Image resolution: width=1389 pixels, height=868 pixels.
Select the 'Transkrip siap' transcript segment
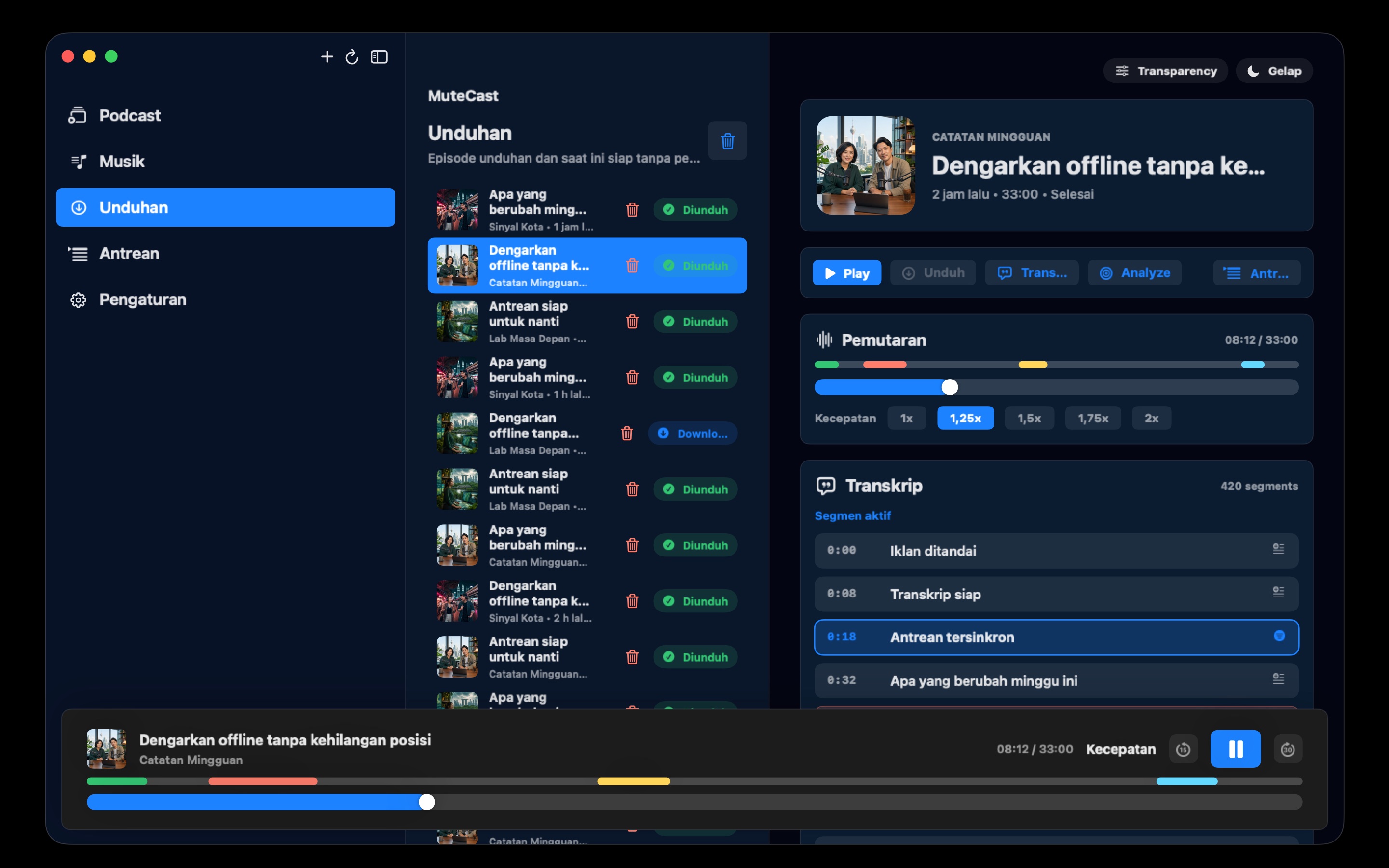point(1056,594)
